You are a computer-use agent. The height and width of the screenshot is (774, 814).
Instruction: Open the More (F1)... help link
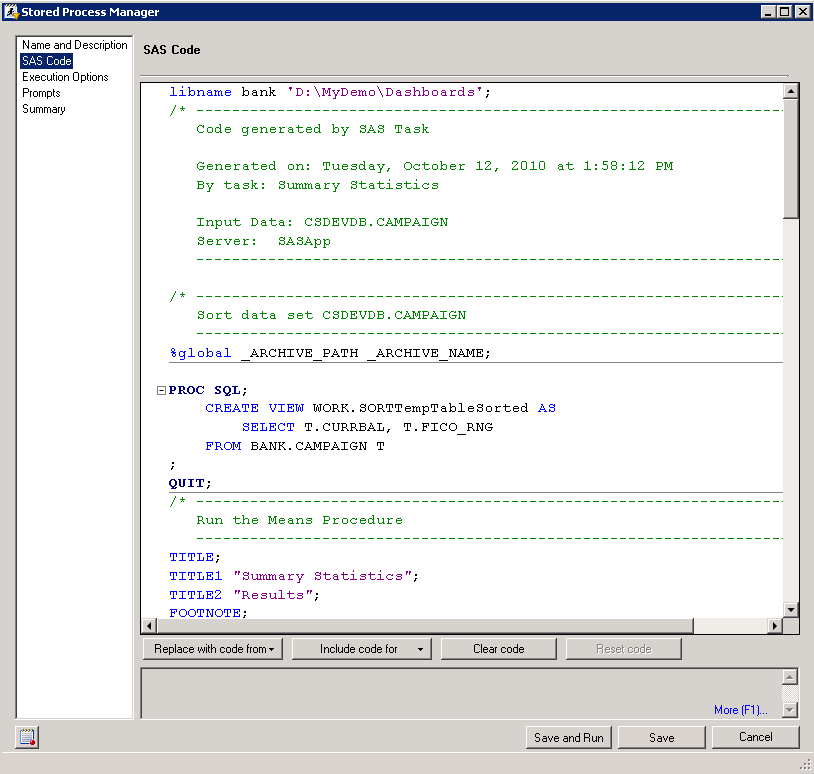click(740, 710)
